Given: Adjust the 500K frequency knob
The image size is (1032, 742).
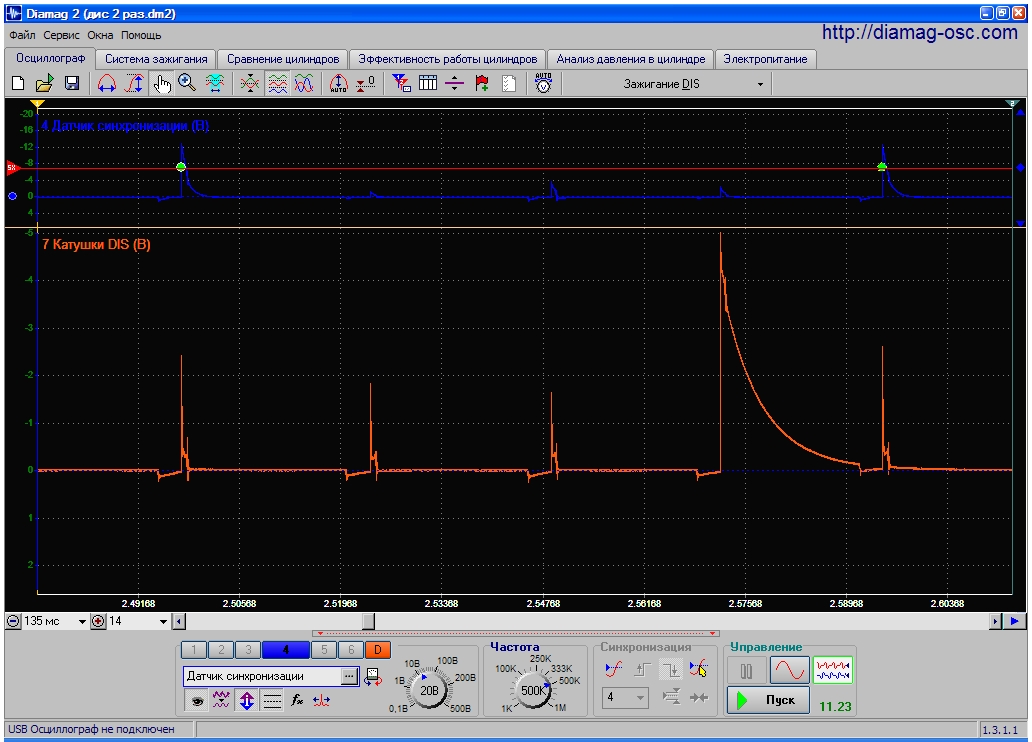Looking at the screenshot, I should coord(533,690).
